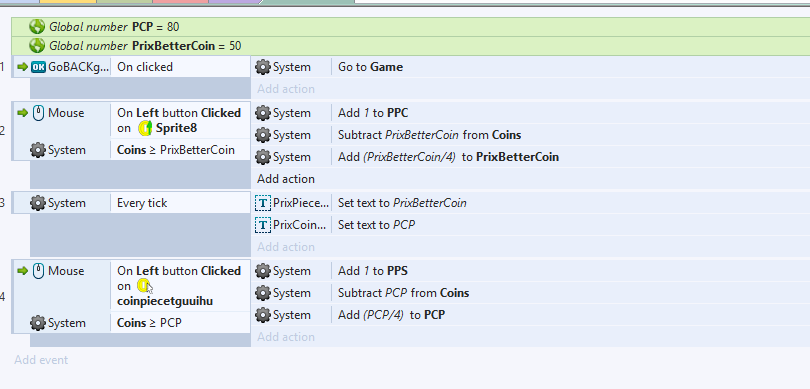Viewport: 810px width, 389px height.
Task: Click the gear icon for Add 1 to PPC
Action: click(x=263, y=113)
